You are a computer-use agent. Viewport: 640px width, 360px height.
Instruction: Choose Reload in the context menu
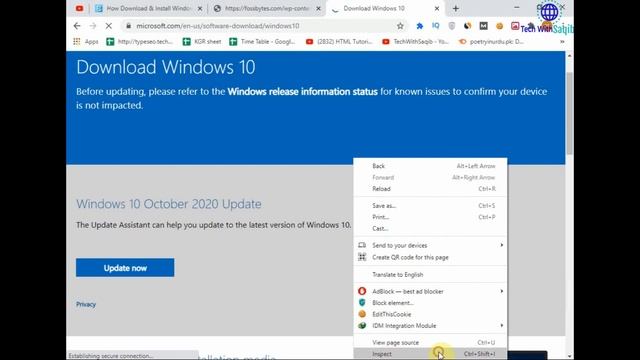(x=430, y=189)
